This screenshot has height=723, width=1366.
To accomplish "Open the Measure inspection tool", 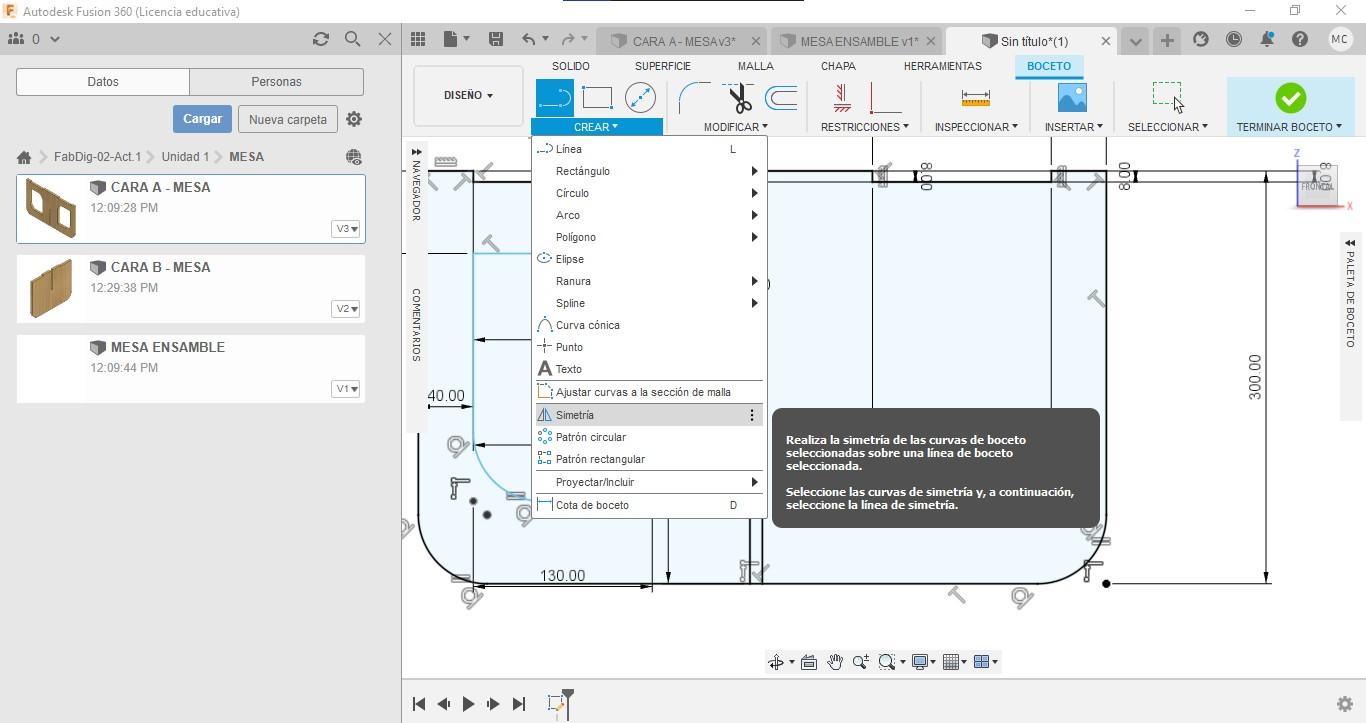I will (x=975, y=98).
